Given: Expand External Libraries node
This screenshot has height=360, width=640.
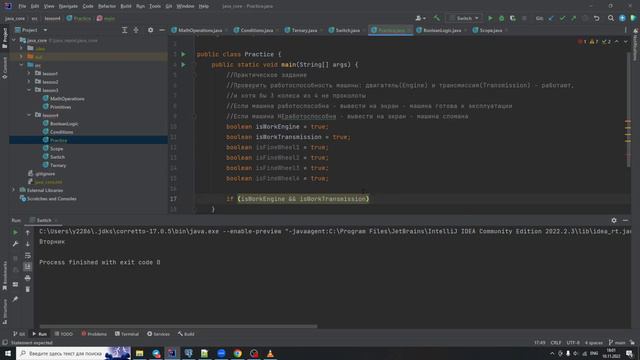Looking at the screenshot, I should [13, 190].
